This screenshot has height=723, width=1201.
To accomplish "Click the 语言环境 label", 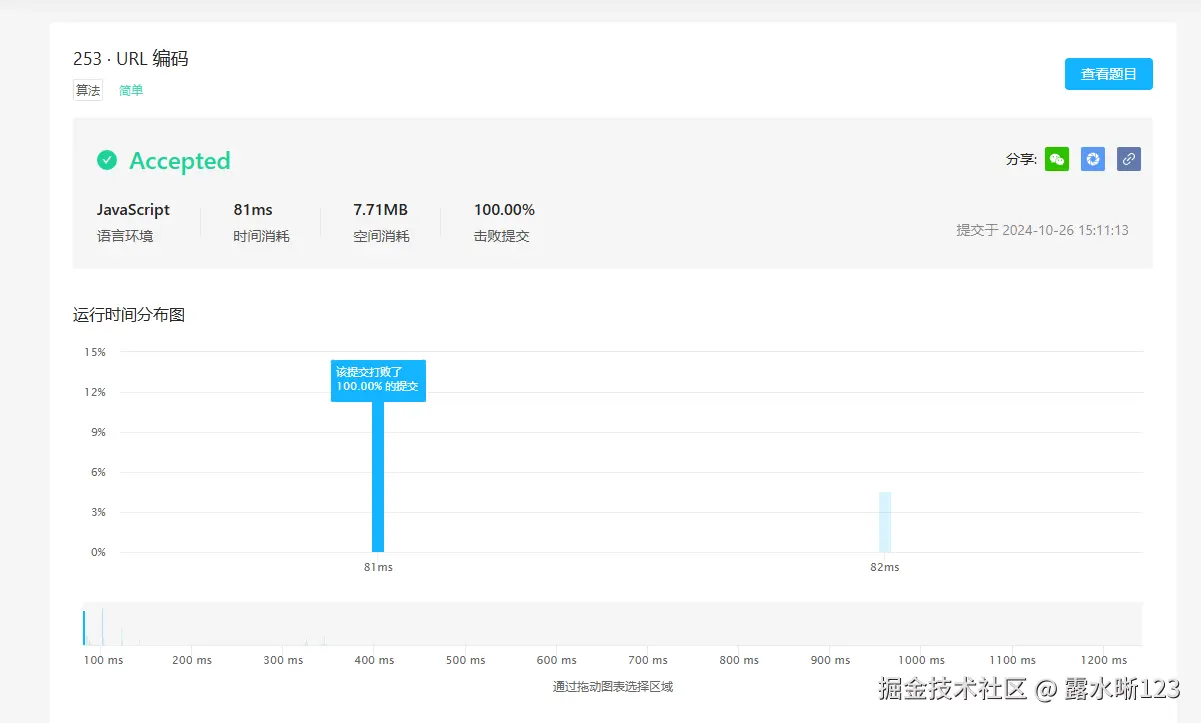I will pyautogui.click(x=125, y=237).
